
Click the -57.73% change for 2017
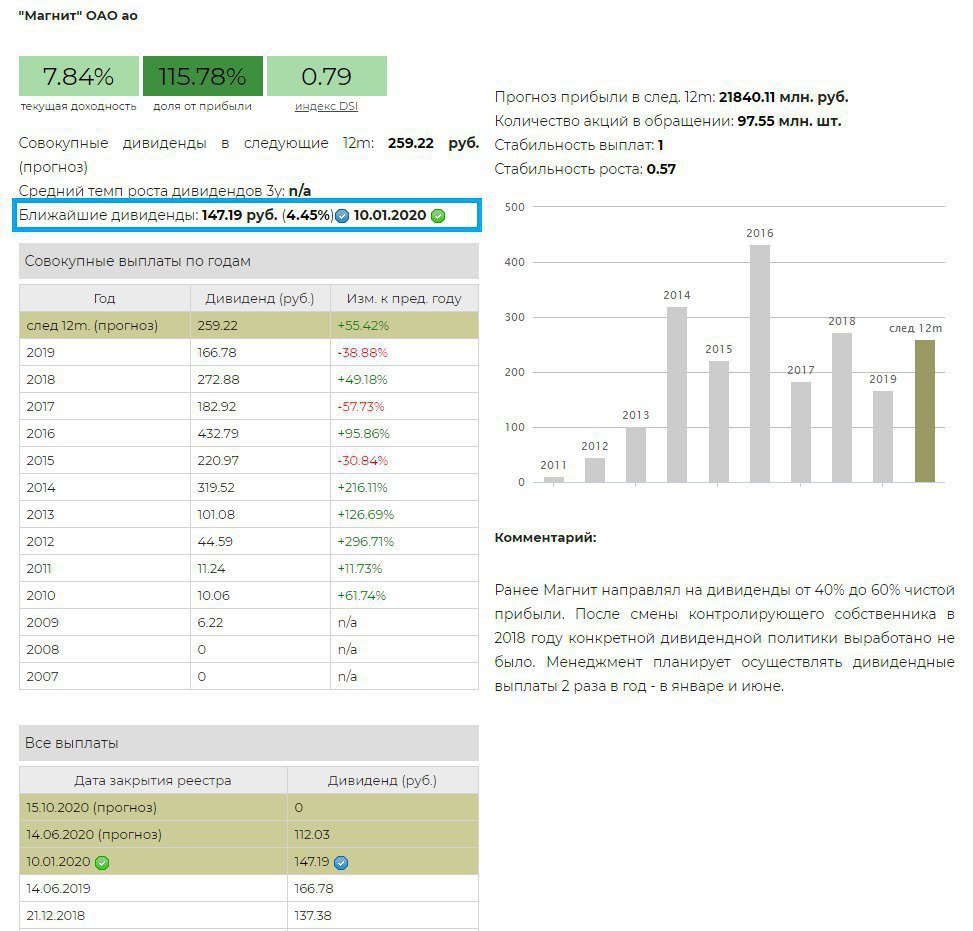[361, 407]
